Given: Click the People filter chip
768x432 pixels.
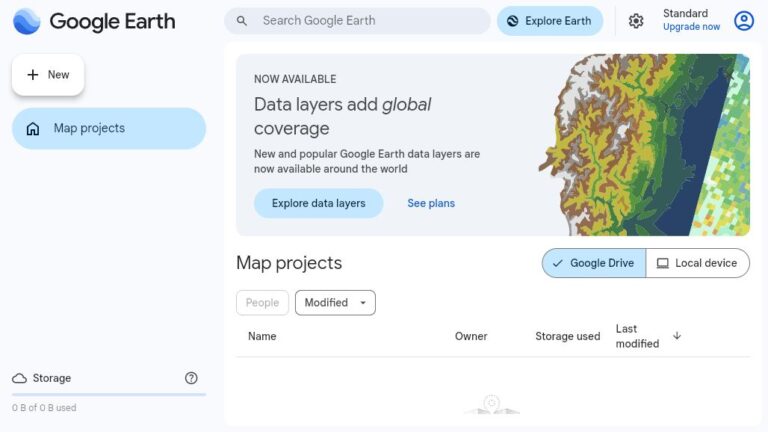Looking at the screenshot, I should (x=263, y=303).
